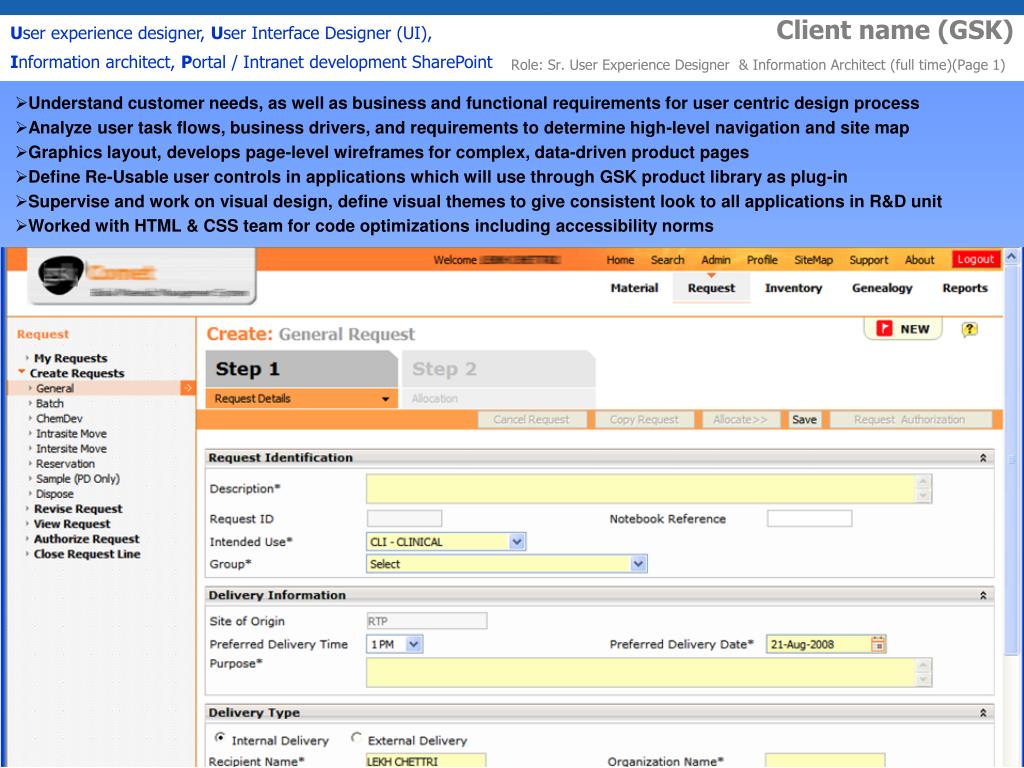The height and width of the screenshot is (768, 1024).
Task: Click the Notebook Reference input field
Action: pyautogui.click(x=810, y=519)
